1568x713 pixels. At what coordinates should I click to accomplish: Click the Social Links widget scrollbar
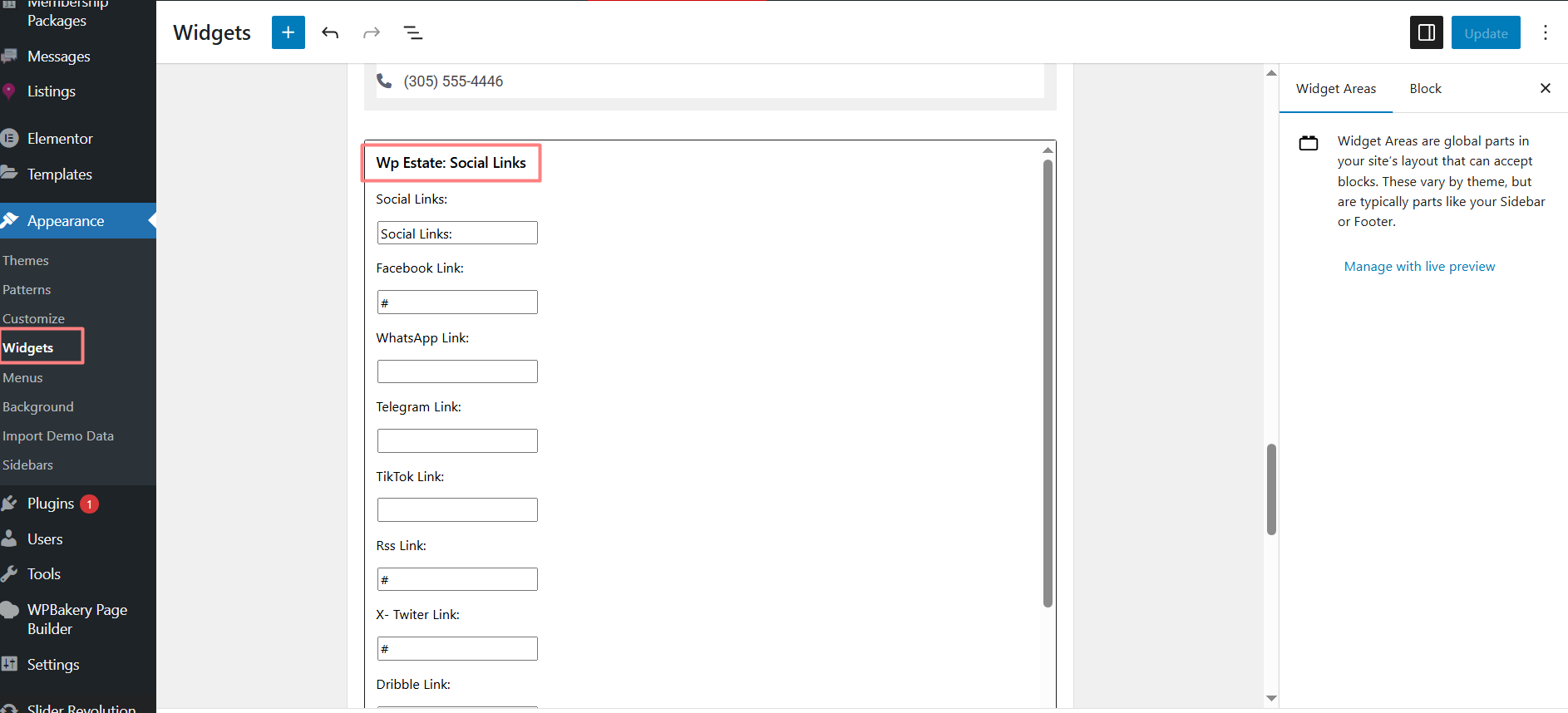(1048, 382)
